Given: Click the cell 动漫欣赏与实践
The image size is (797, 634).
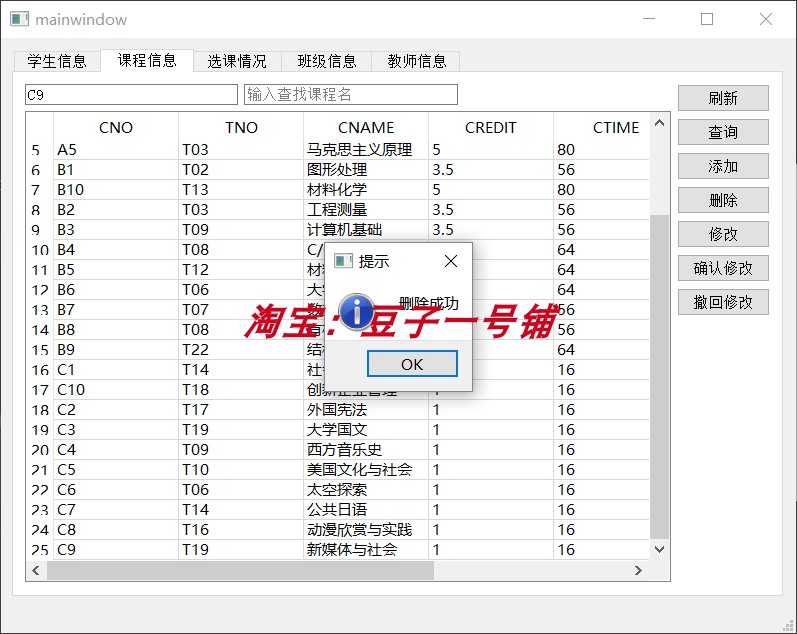Looking at the screenshot, I should [x=366, y=530].
